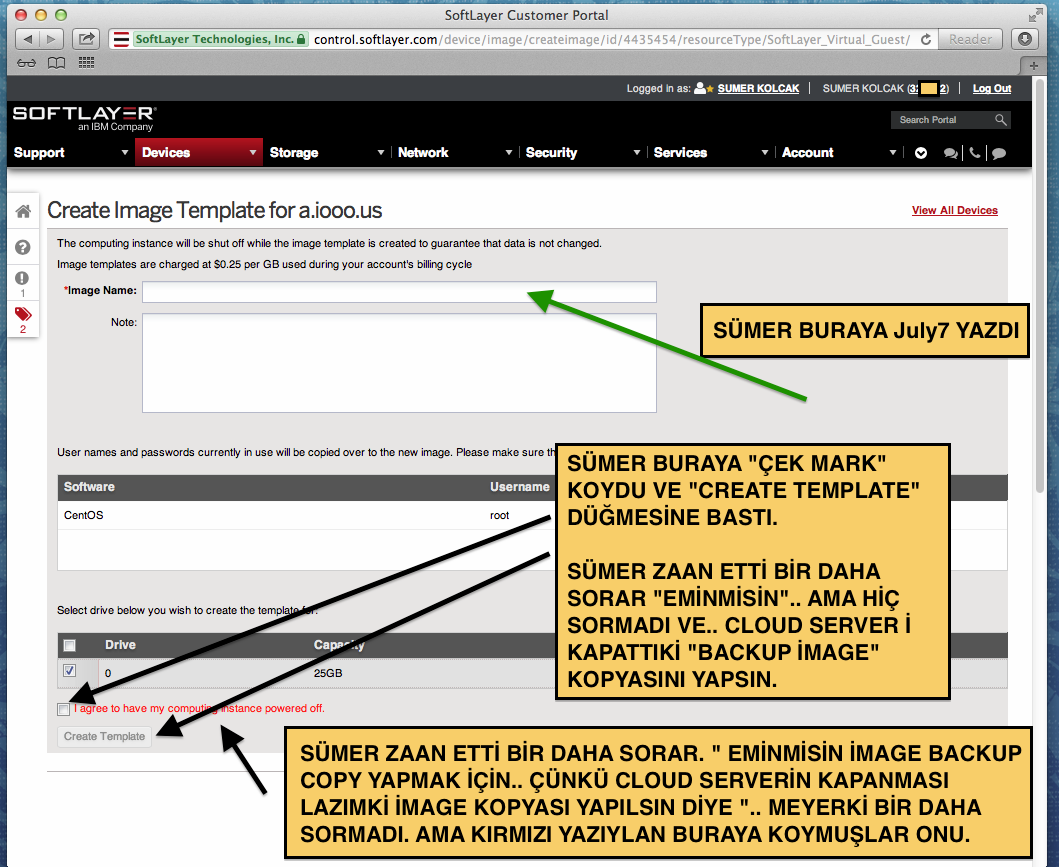
Task: Click the SoftLayer Technologies certificate badge
Action: click(220, 39)
